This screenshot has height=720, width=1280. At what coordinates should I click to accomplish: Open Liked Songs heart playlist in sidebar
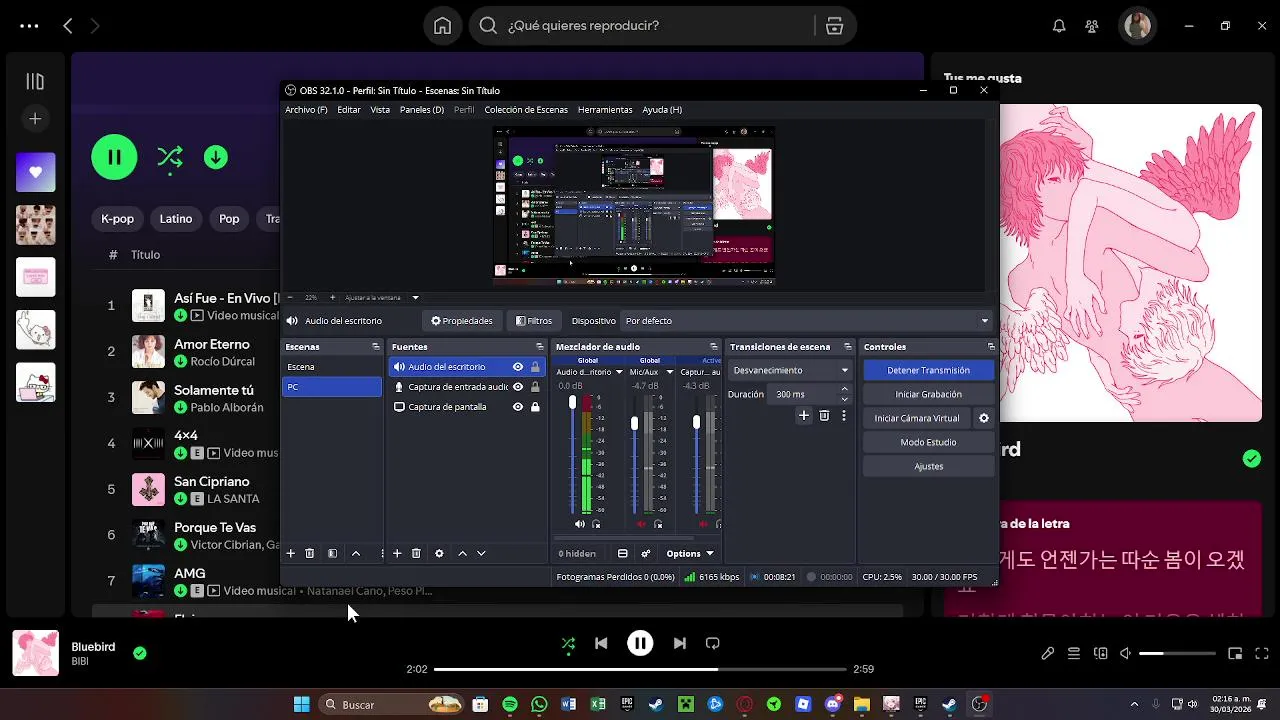[35, 172]
